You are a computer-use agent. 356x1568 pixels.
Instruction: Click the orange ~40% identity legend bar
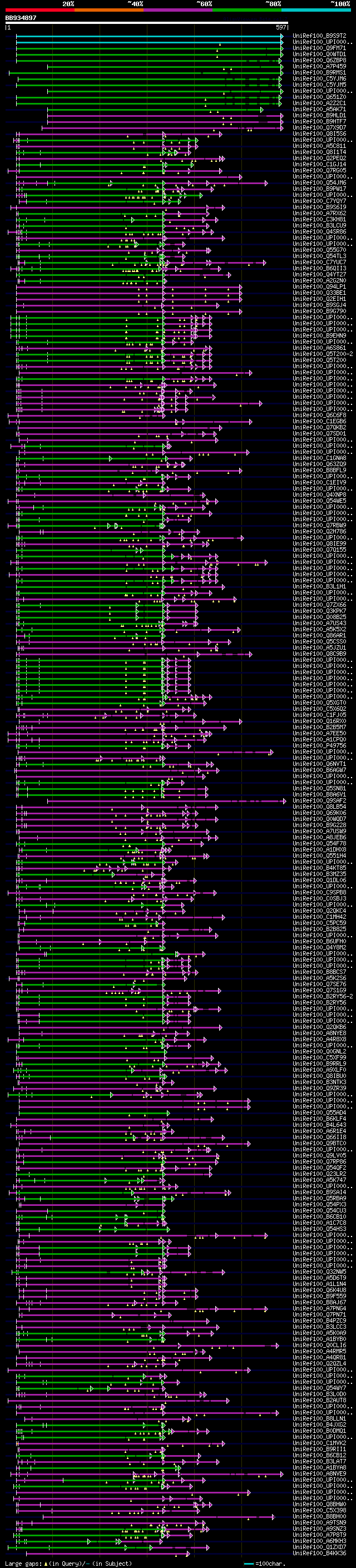(x=109, y=10)
